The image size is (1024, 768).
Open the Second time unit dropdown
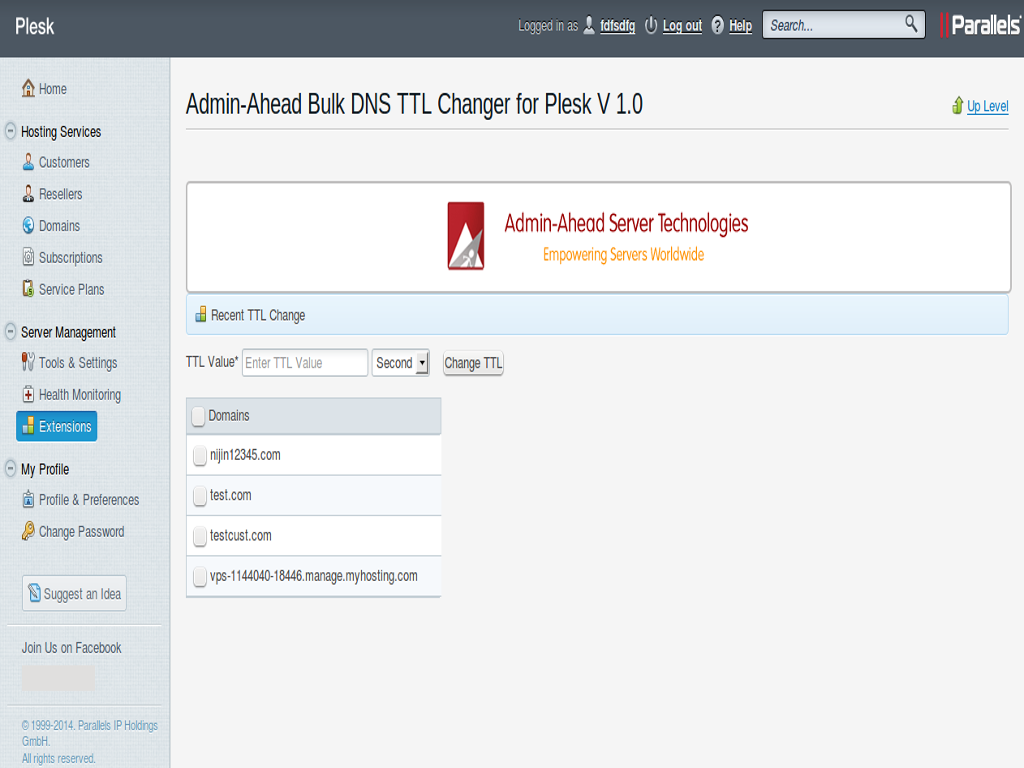point(400,362)
